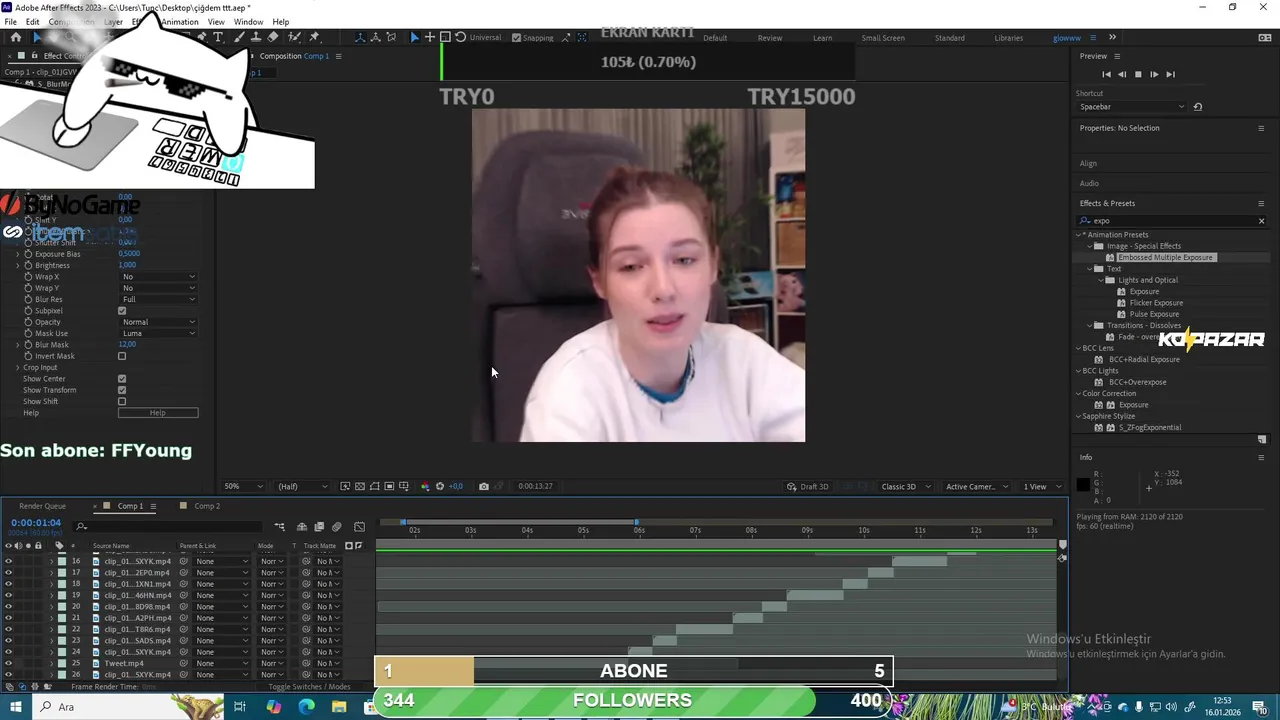The width and height of the screenshot is (1280, 720).
Task: Toggle the Subpixel checkbox
Action: pos(122,311)
